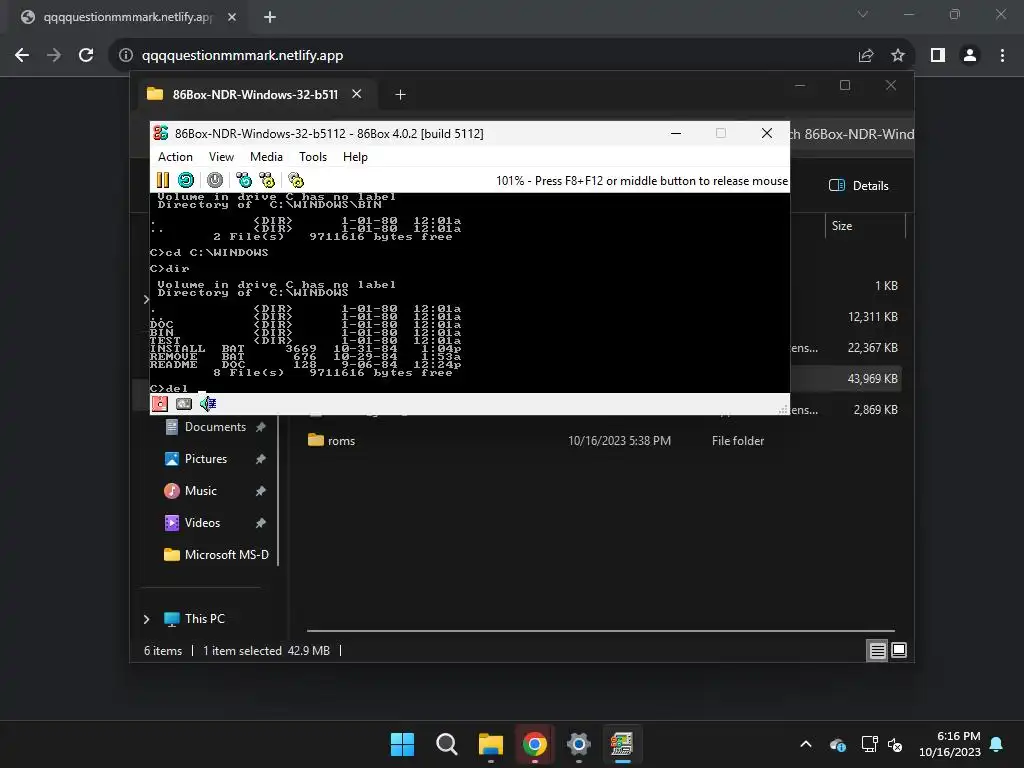Viewport: 1024px width, 768px height.
Task: Open Music in Explorer sidebar
Action: (200, 491)
